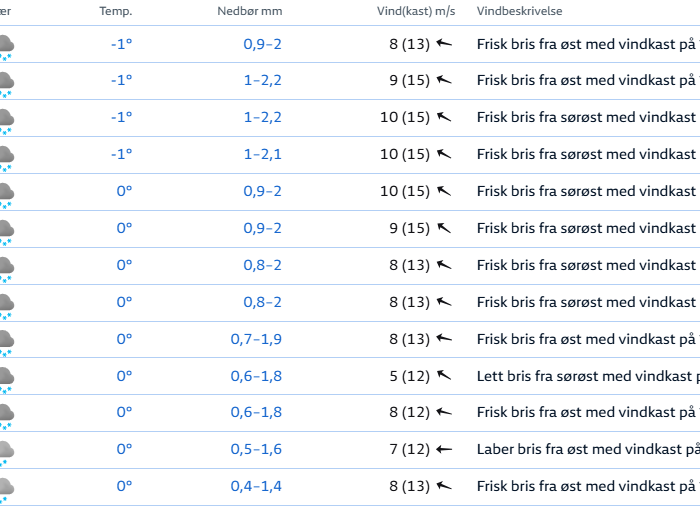Click the 0,4–1,4 precipitation value
Viewport: 700px width, 519px height.
256,486
